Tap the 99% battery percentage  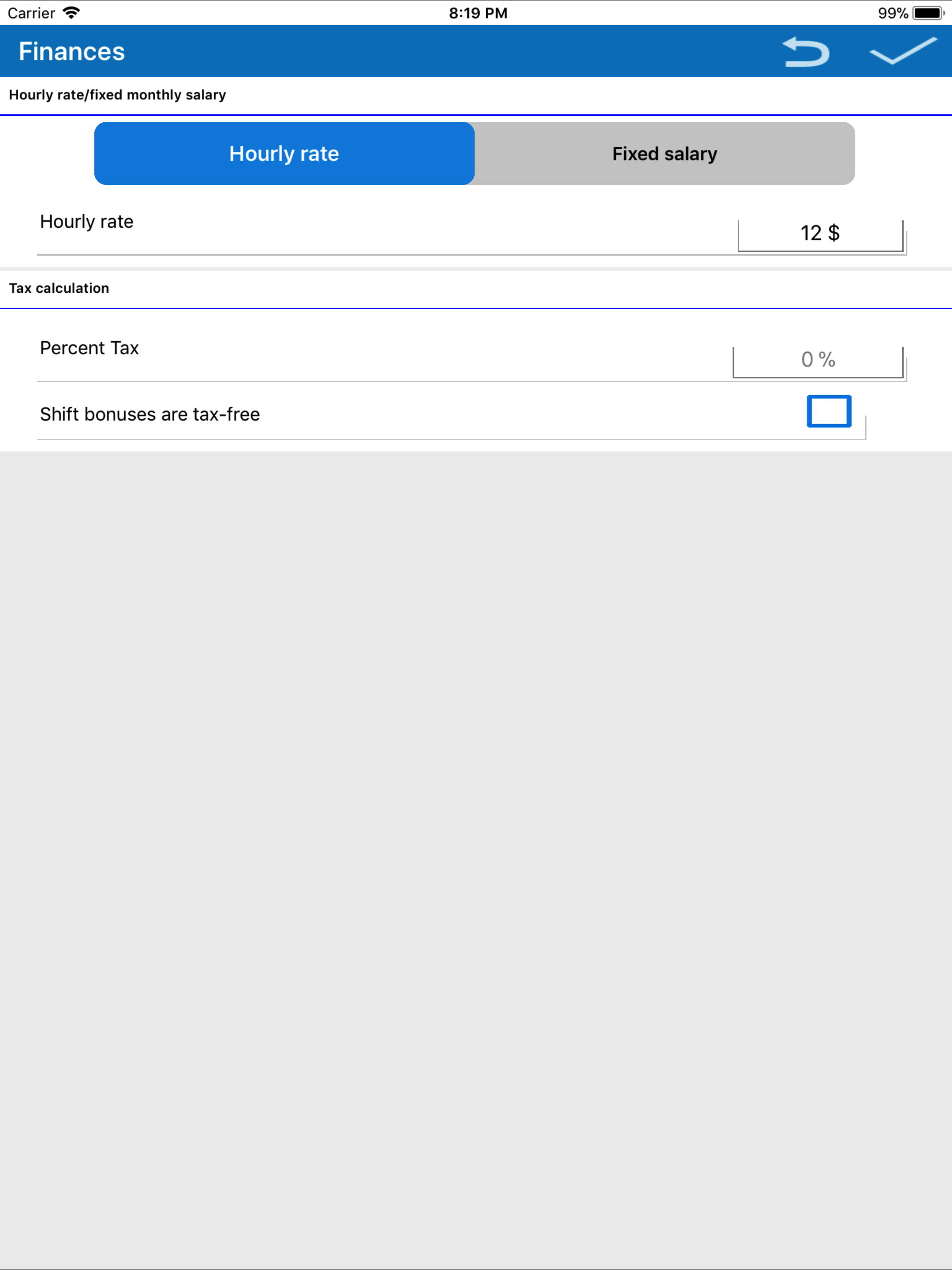click(893, 13)
